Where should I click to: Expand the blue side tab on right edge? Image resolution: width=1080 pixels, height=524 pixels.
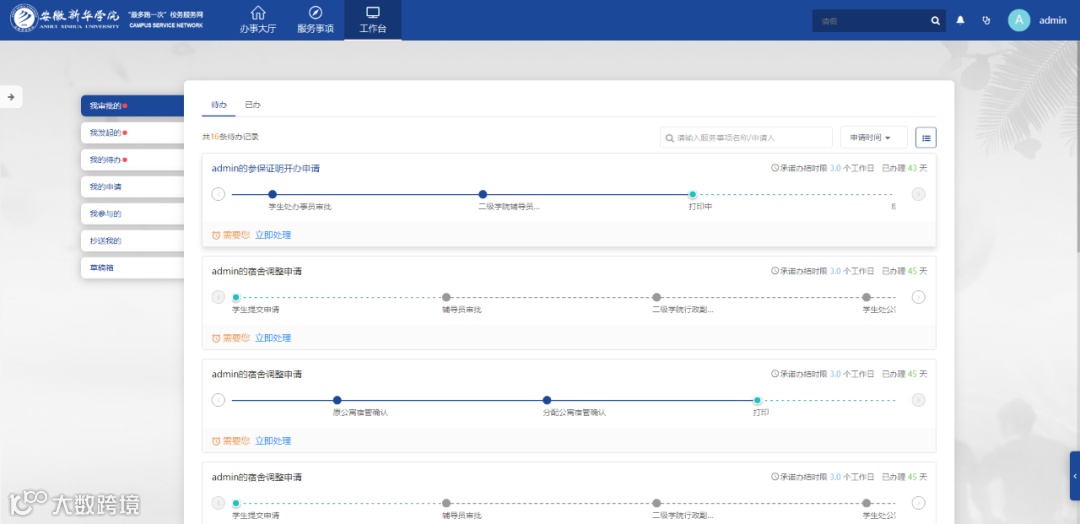pyautogui.click(x=1074, y=476)
